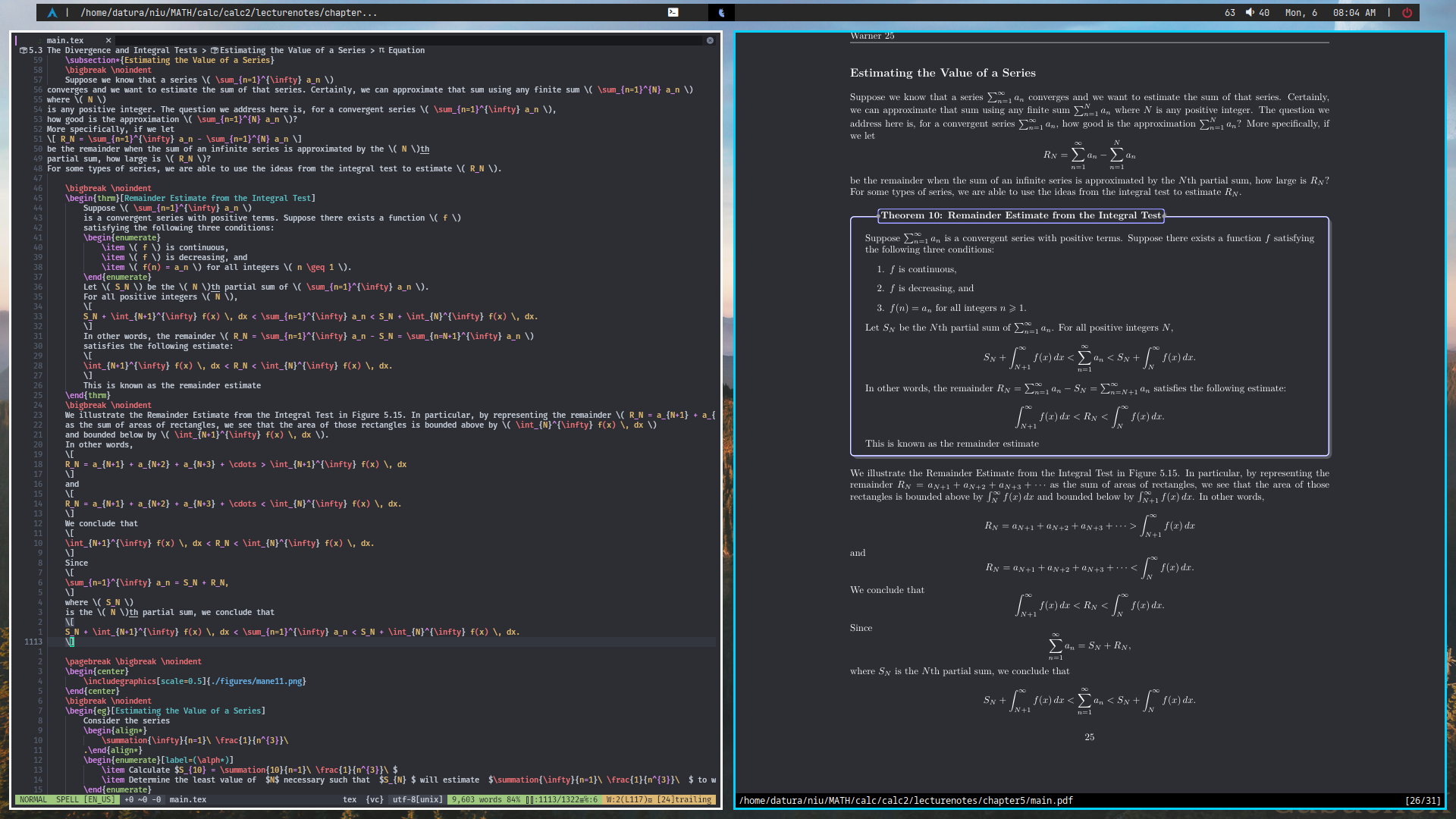
Task: Click the SPELL [EN_US] status indicator
Action: click(x=85, y=799)
